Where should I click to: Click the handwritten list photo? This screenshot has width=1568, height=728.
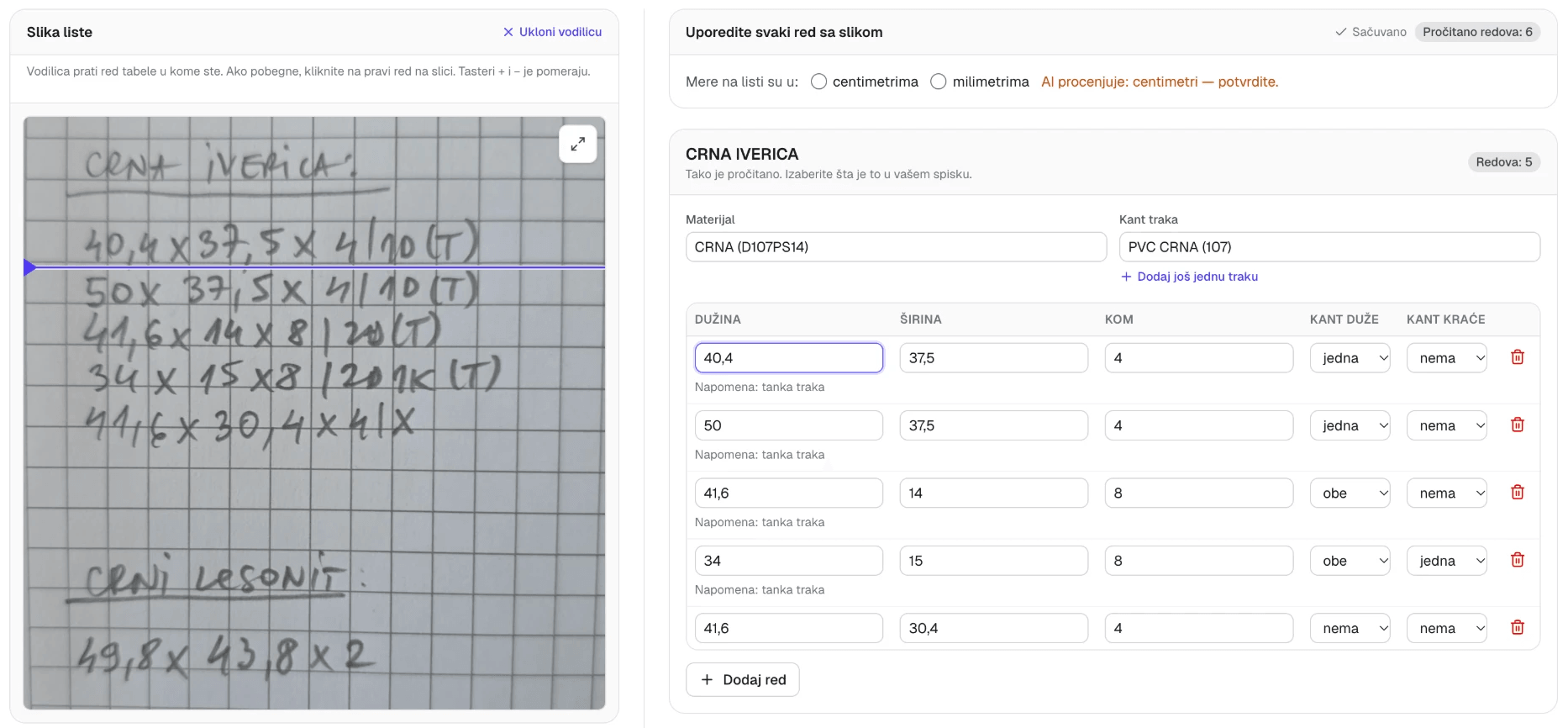click(314, 413)
